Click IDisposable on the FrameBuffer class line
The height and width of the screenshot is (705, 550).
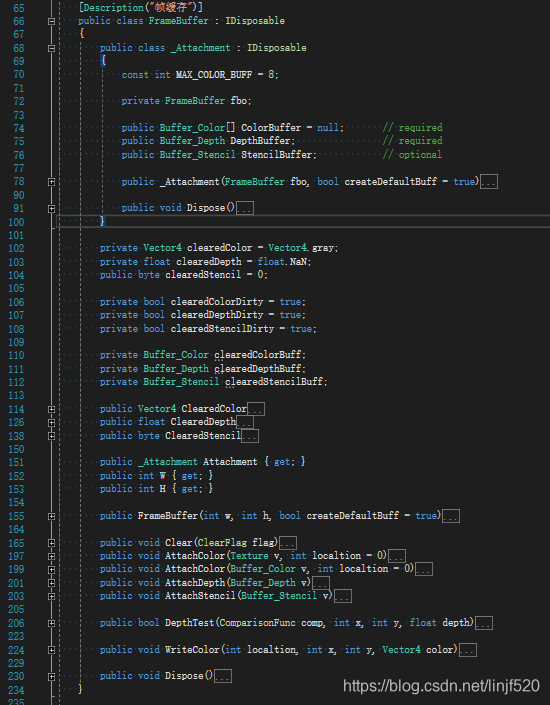(255, 21)
